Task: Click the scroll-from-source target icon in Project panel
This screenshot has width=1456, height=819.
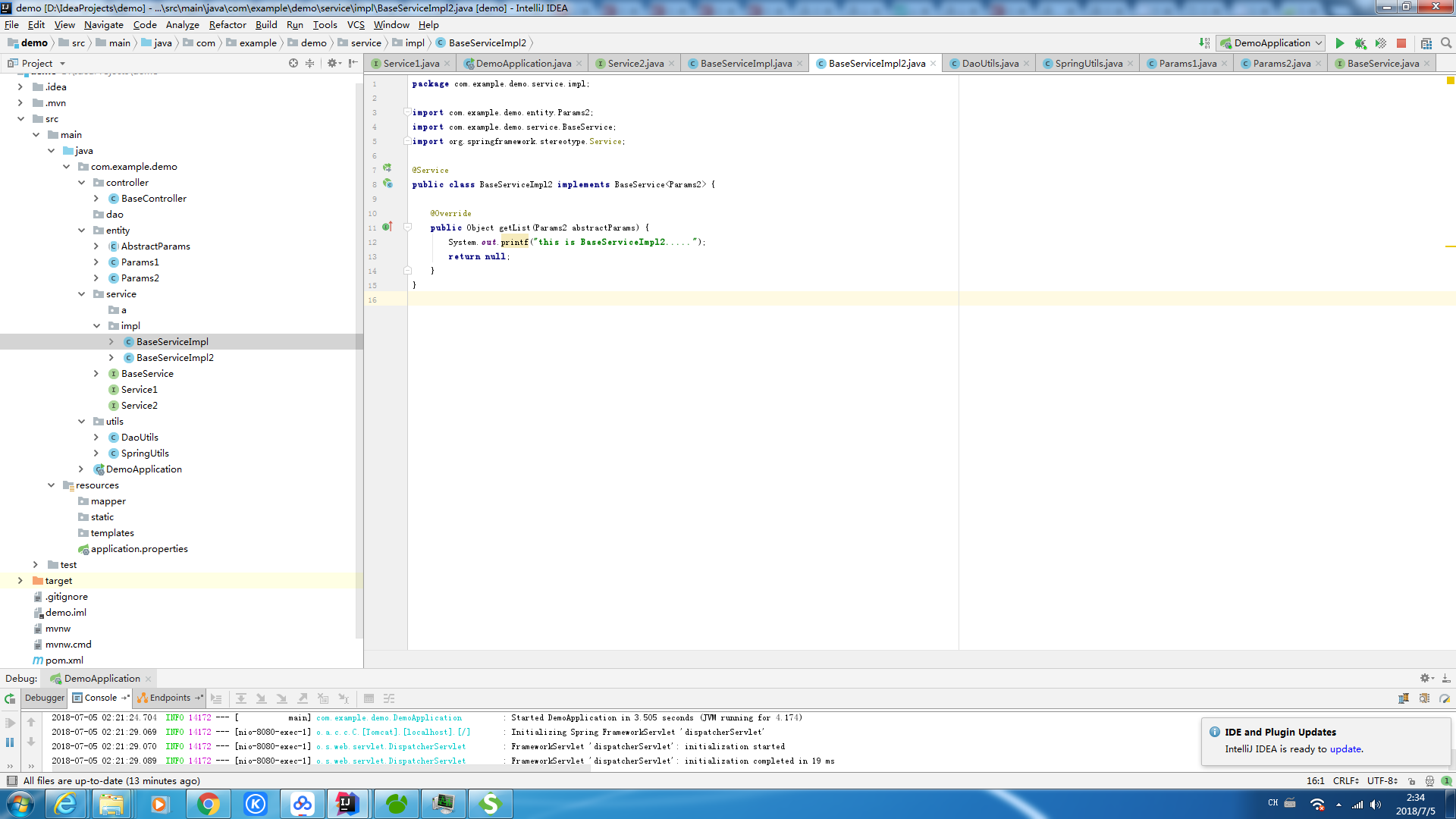Action: (x=293, y=63)
